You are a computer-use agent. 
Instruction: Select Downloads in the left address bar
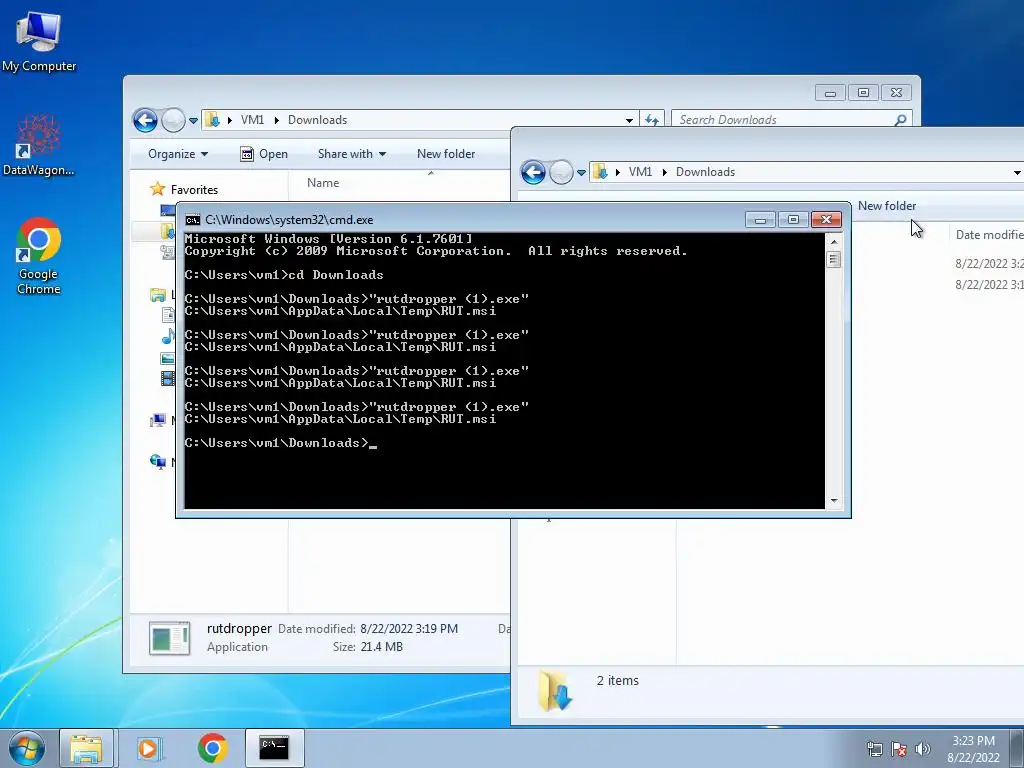pos(317,120)
